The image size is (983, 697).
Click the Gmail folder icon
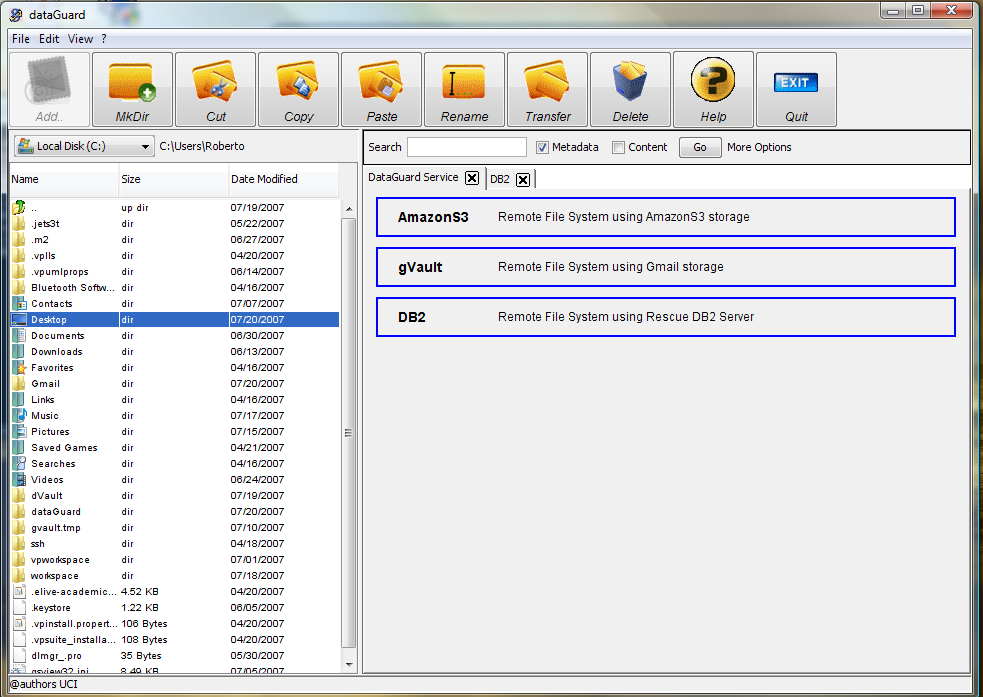pos(19,383)
